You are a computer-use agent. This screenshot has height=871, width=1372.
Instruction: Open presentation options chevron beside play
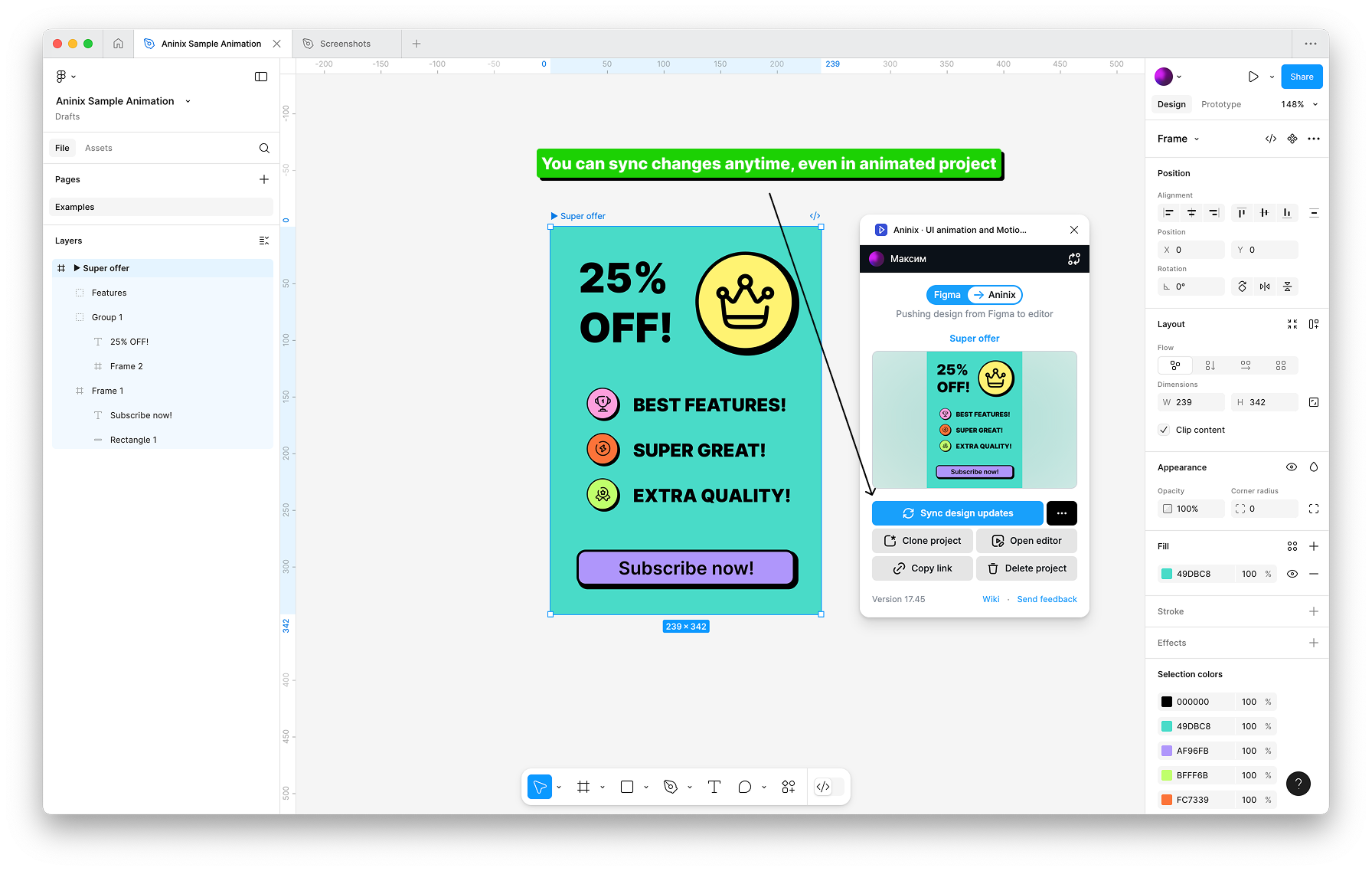[1272, 77]
